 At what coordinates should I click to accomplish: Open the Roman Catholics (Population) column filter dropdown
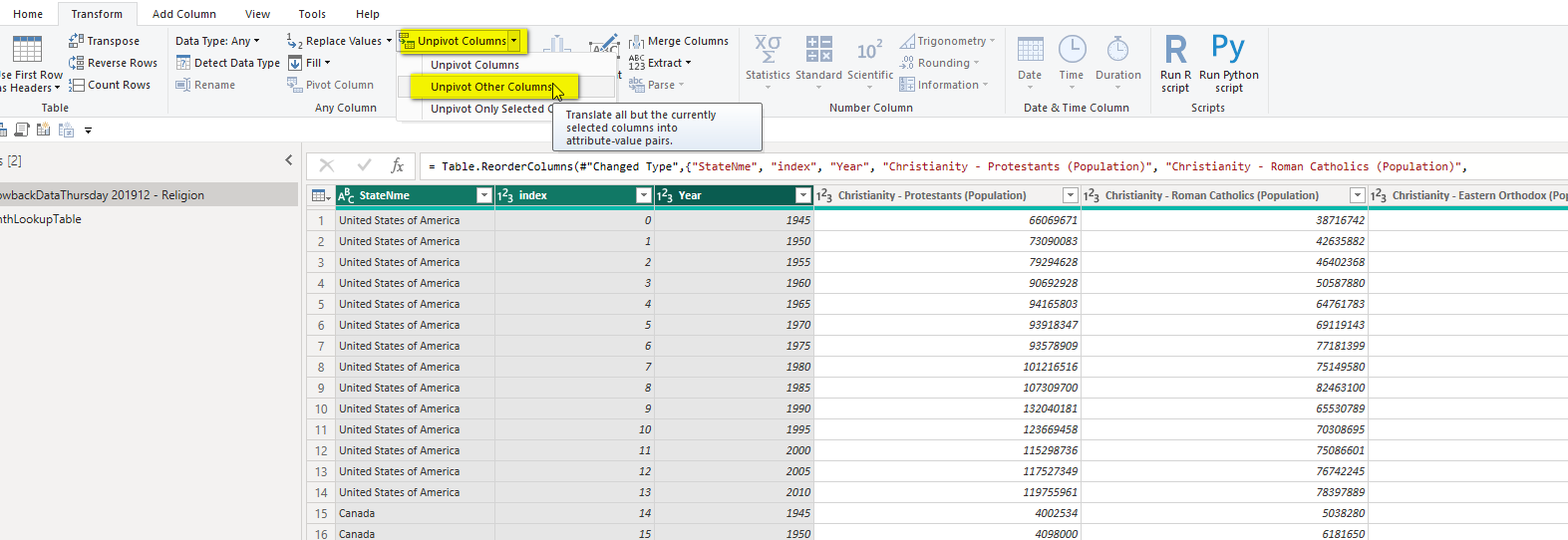point(1358,195)
